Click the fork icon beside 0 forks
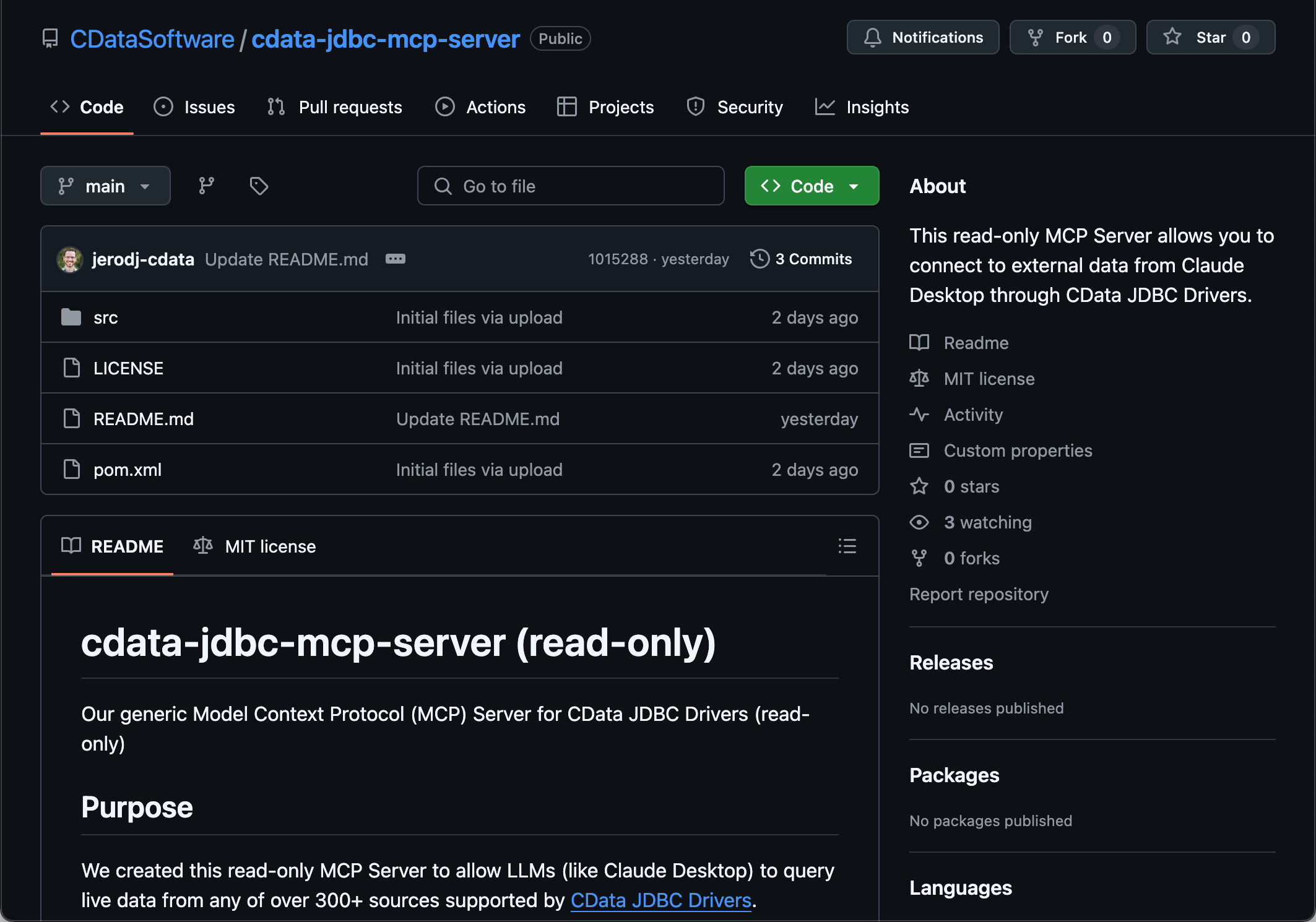The image size is (1316, 922). point(919,558)
